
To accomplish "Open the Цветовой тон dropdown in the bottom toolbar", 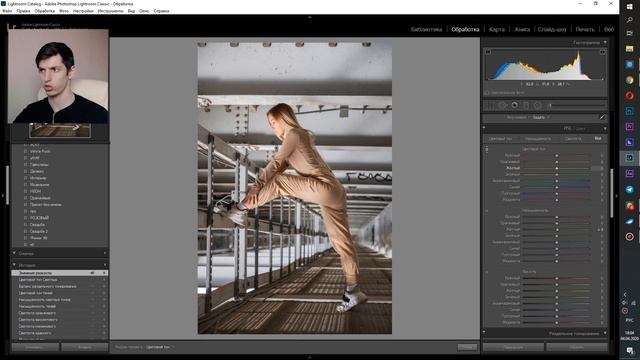I will tap(160, 347).
